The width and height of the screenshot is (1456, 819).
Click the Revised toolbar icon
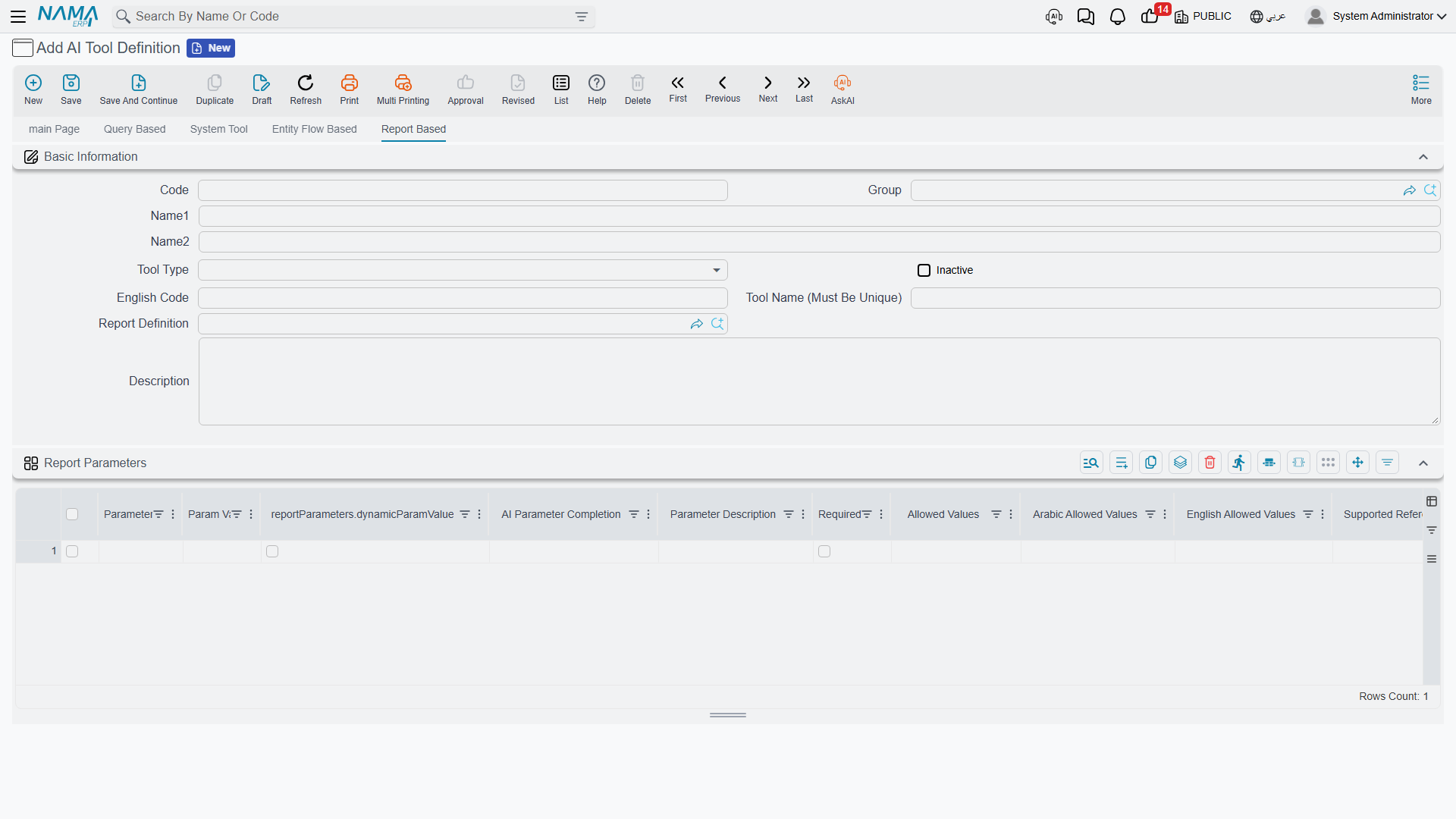(x=518, y=89)
